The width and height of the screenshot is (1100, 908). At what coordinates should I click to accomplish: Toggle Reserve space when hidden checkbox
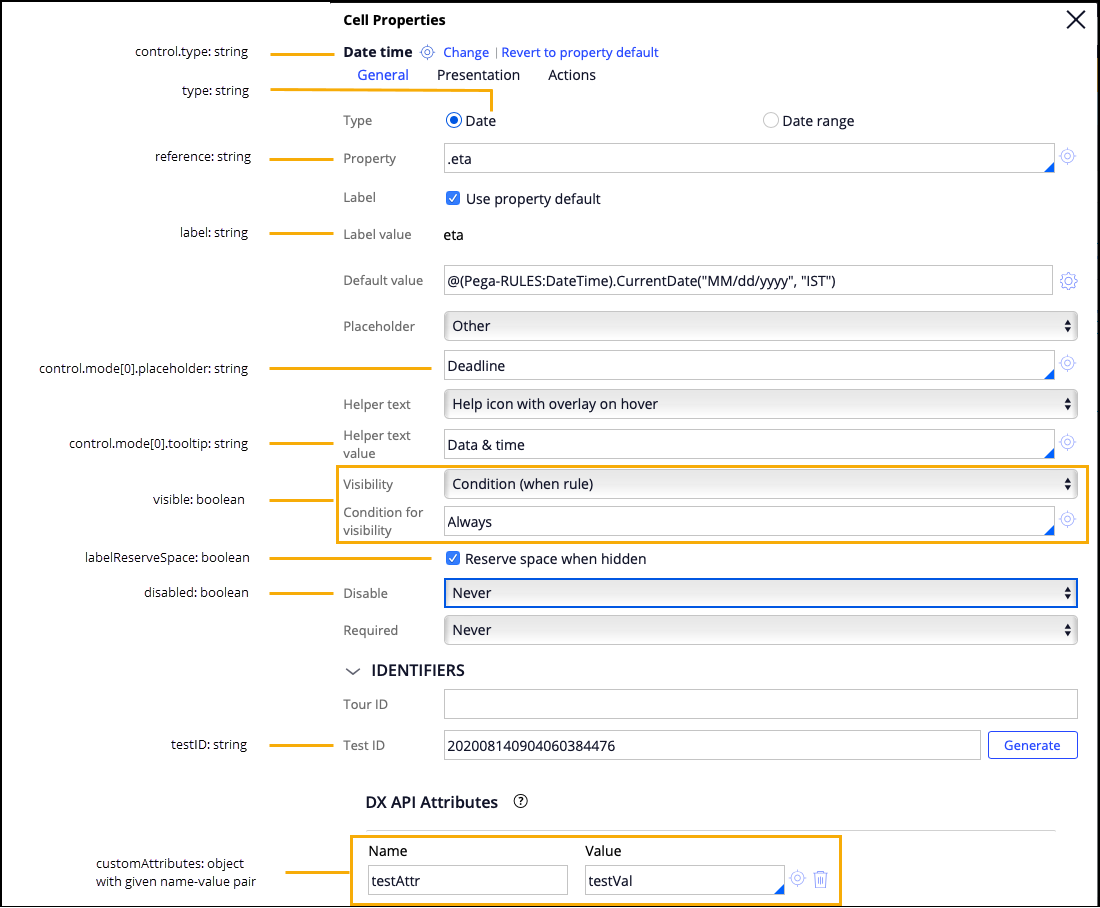click(453, 559)
